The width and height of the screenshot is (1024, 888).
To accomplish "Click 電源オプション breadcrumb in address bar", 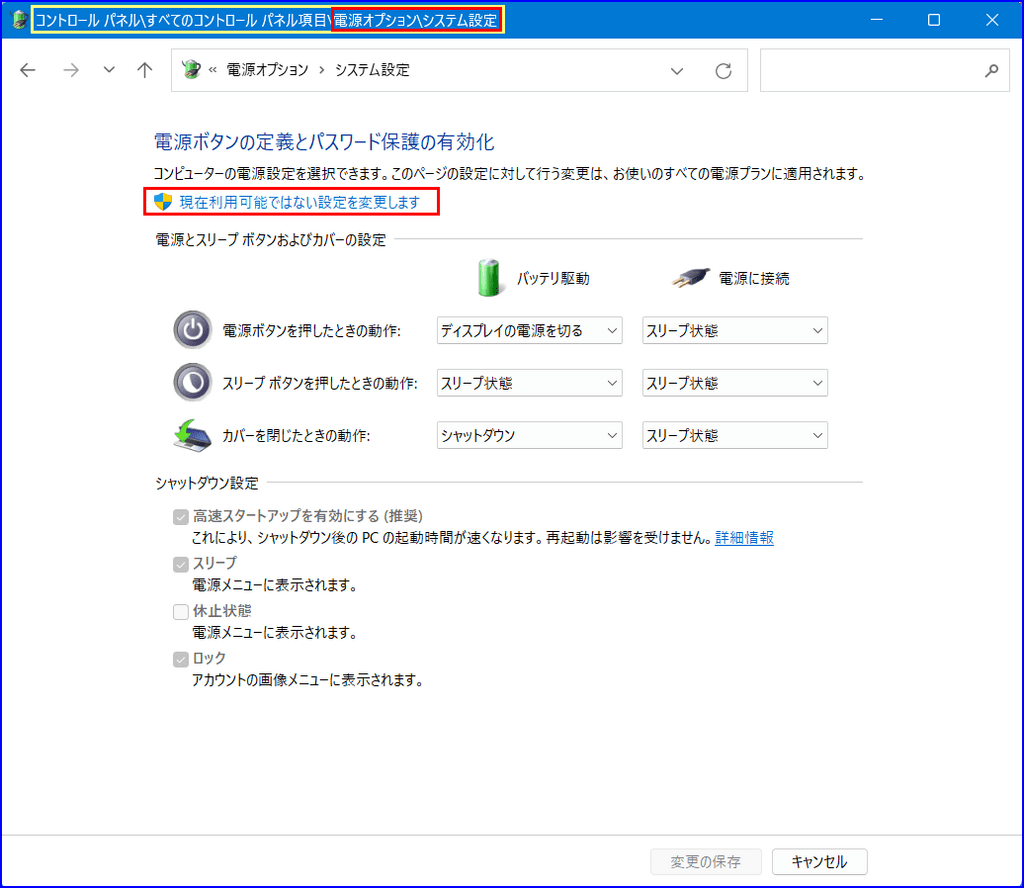I will (268, 70).
